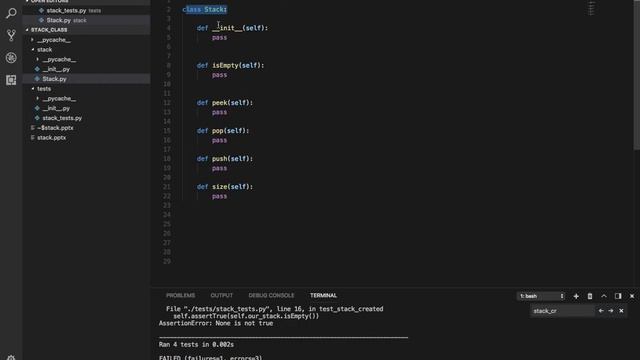Click the isEmpty method definition
The width and height of the screenshot is (640, 360).
tap(231, 65)
